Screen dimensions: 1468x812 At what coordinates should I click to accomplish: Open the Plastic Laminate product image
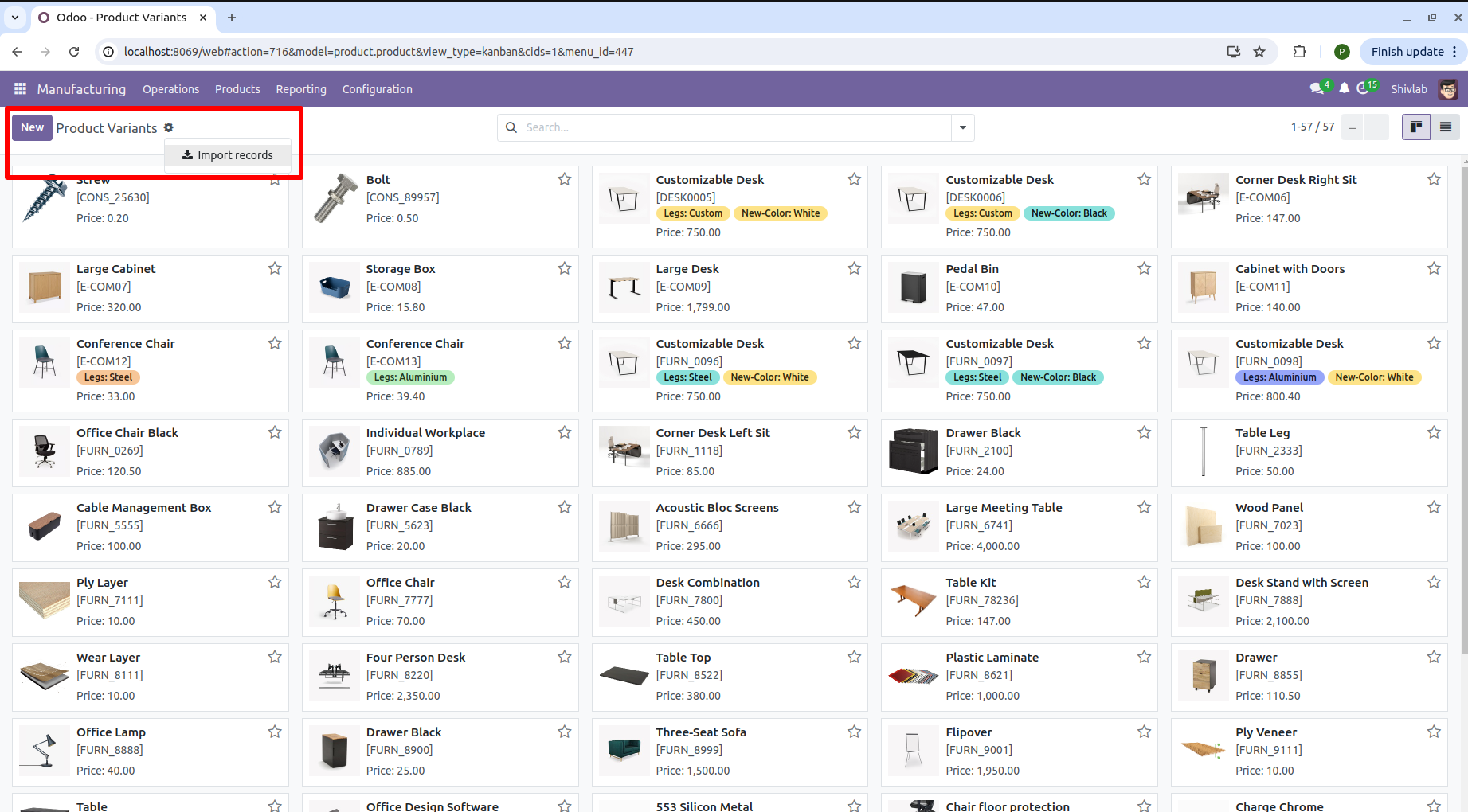click(914, 675)
